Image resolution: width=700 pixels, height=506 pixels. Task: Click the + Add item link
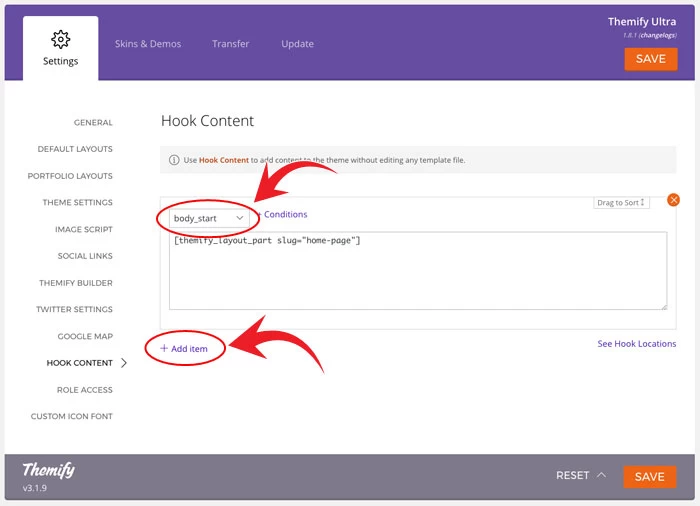click(x=184, y=348)
